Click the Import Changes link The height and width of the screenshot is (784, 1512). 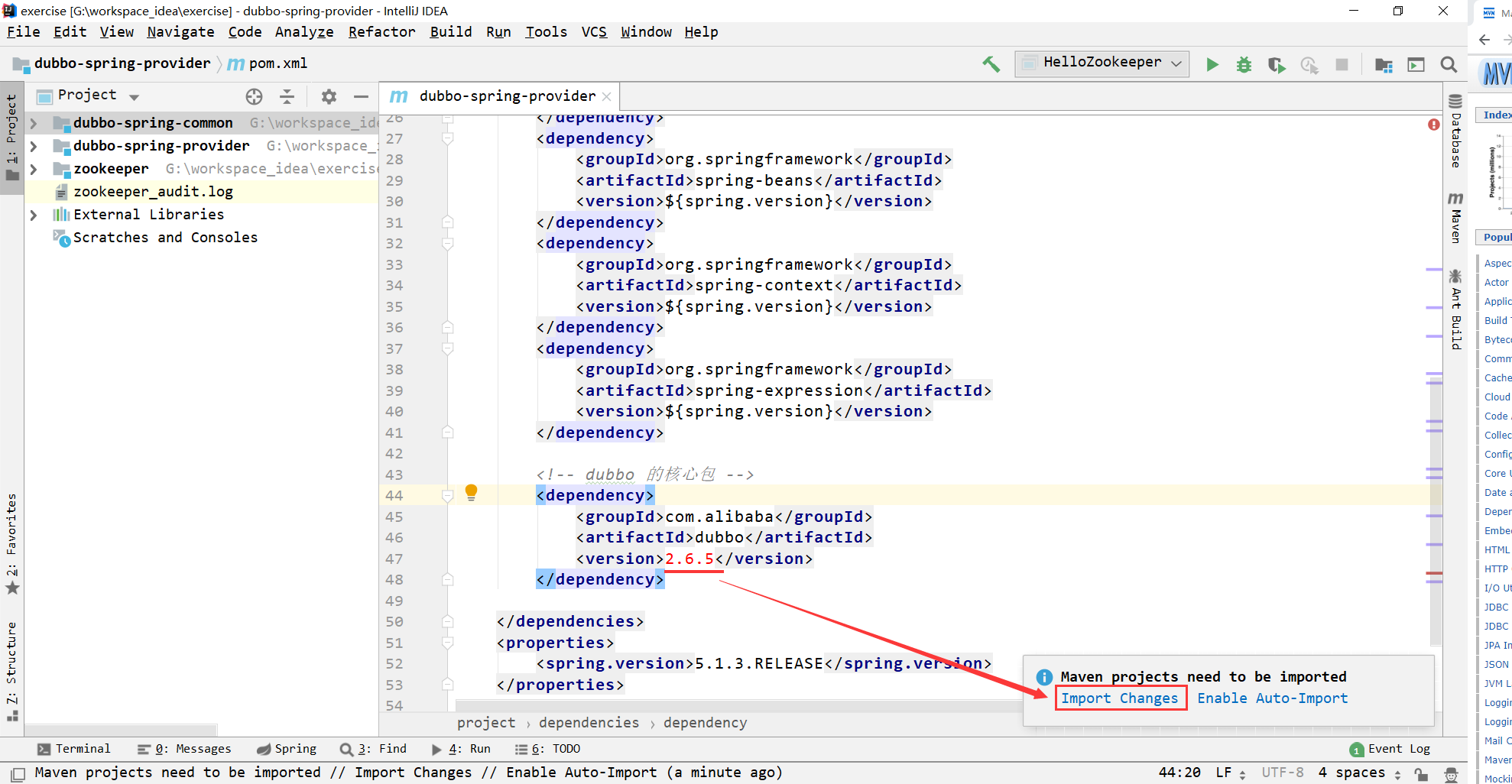pyautogui.click(x=1120, y=698)
